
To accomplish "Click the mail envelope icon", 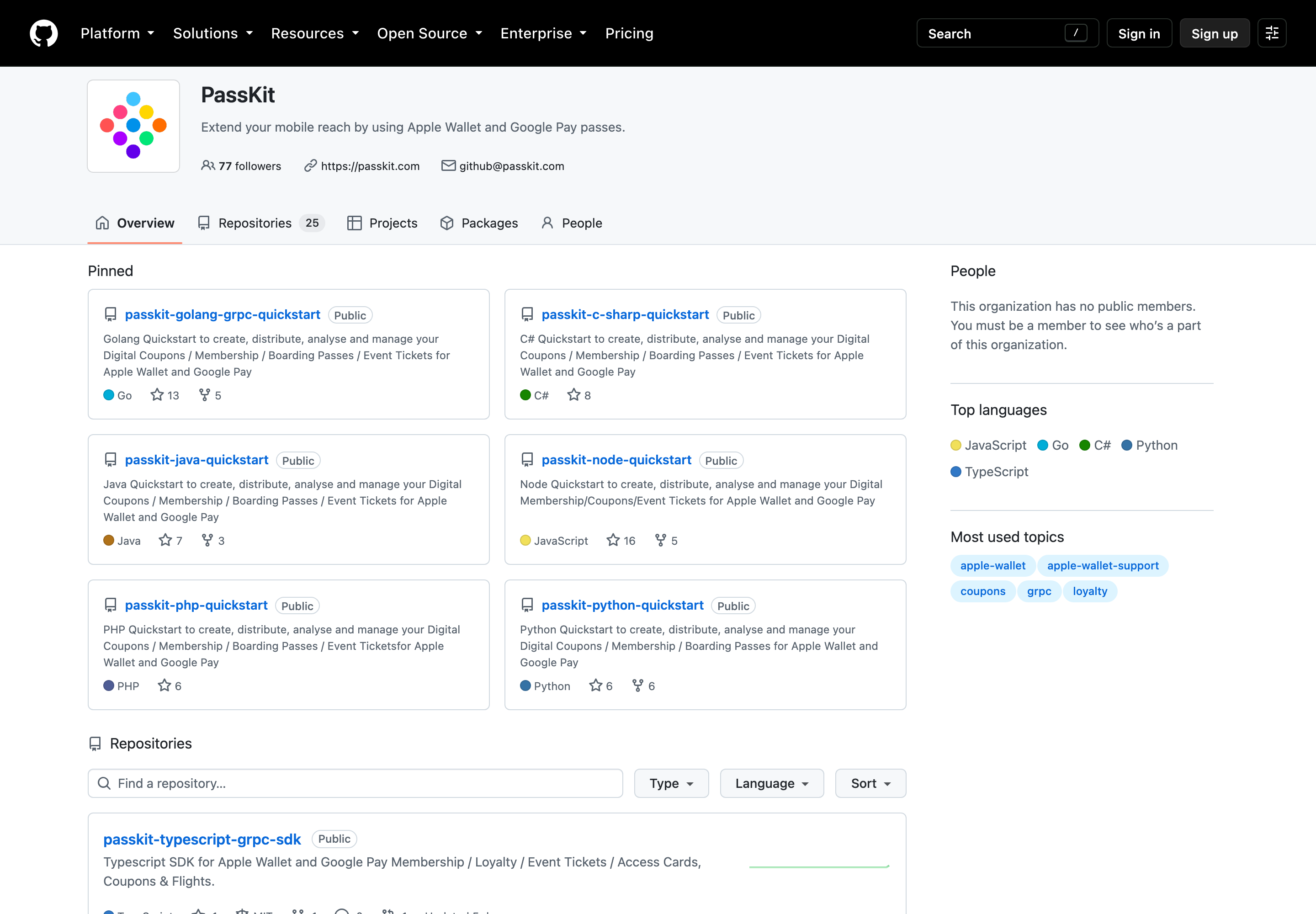I will [x=448, y=165].
